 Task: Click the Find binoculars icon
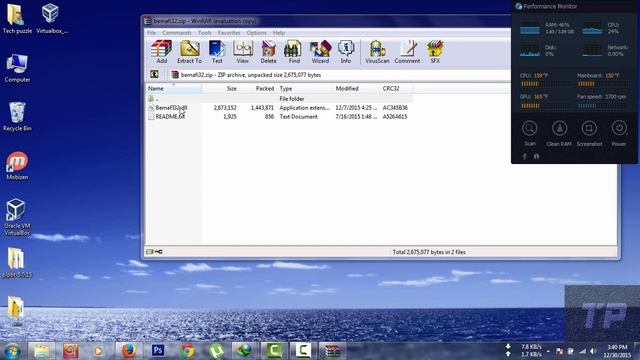click(293, 52)
